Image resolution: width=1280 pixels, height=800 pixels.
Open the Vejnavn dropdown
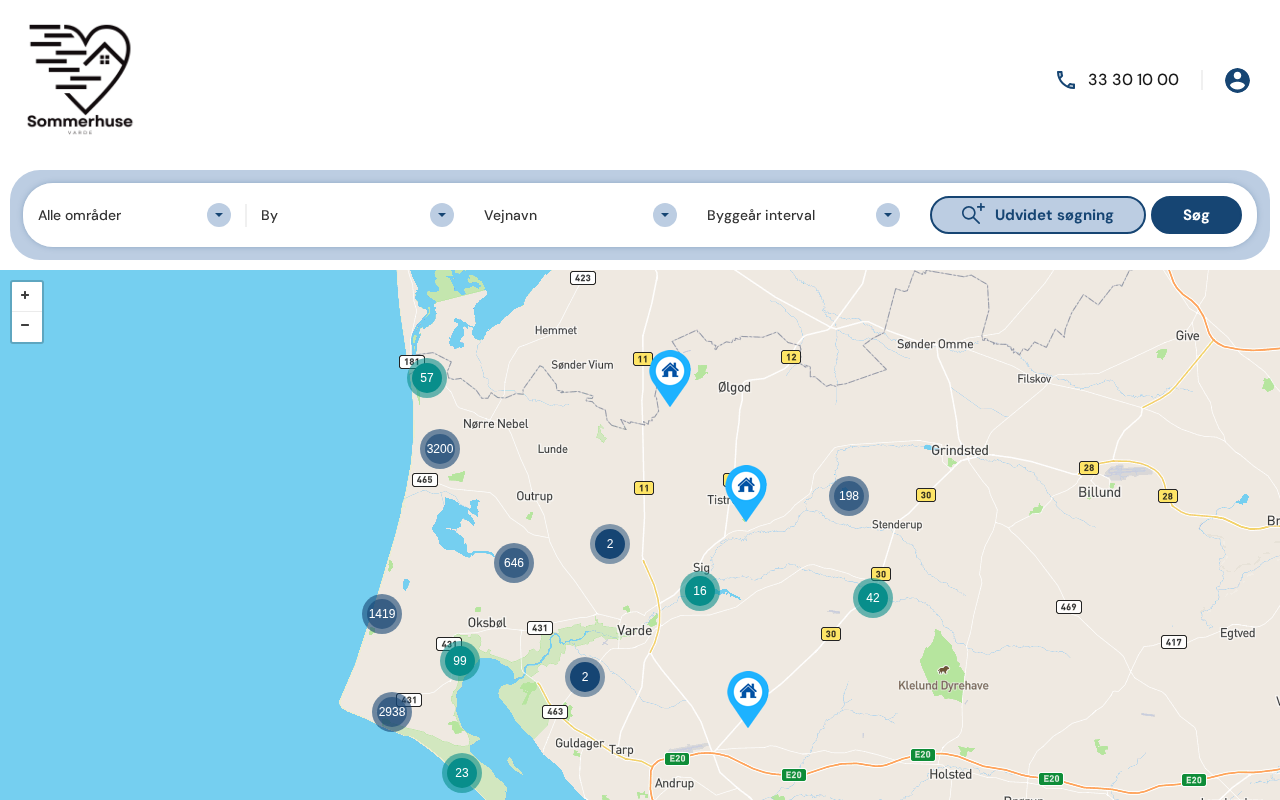click(x=580, y=215)
